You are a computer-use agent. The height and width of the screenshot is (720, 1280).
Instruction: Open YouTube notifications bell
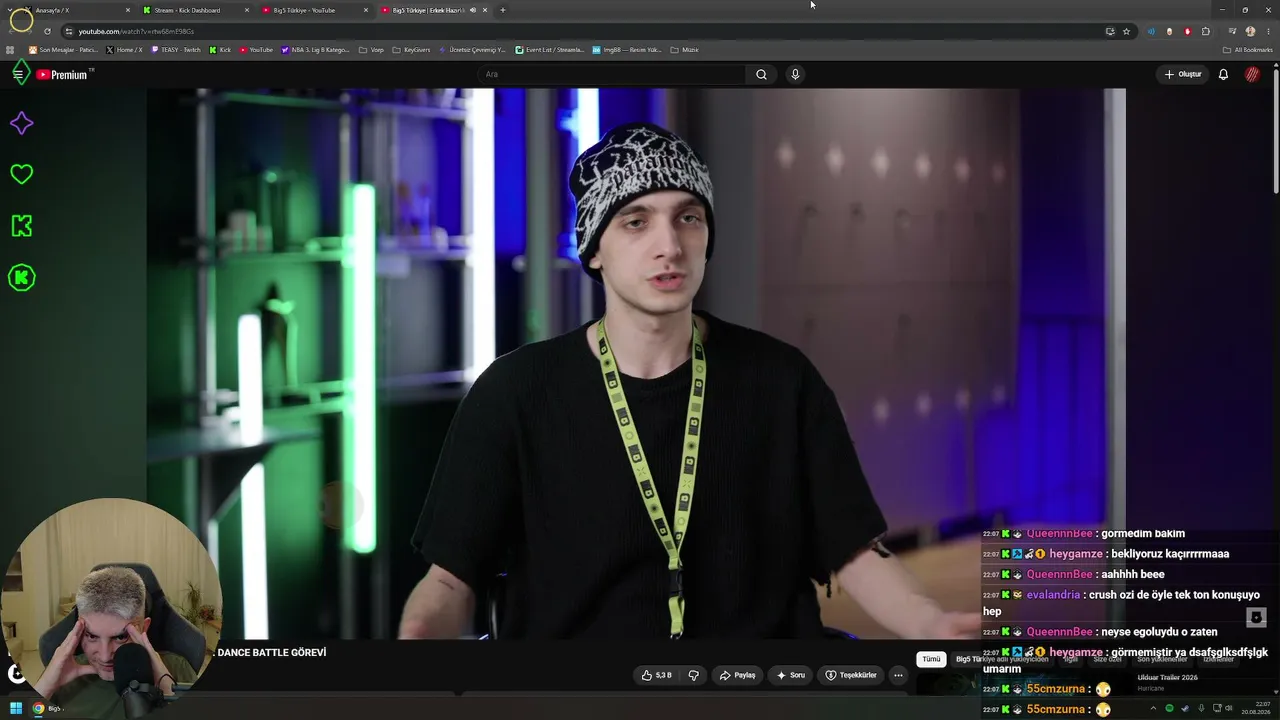click(1223, 74)
